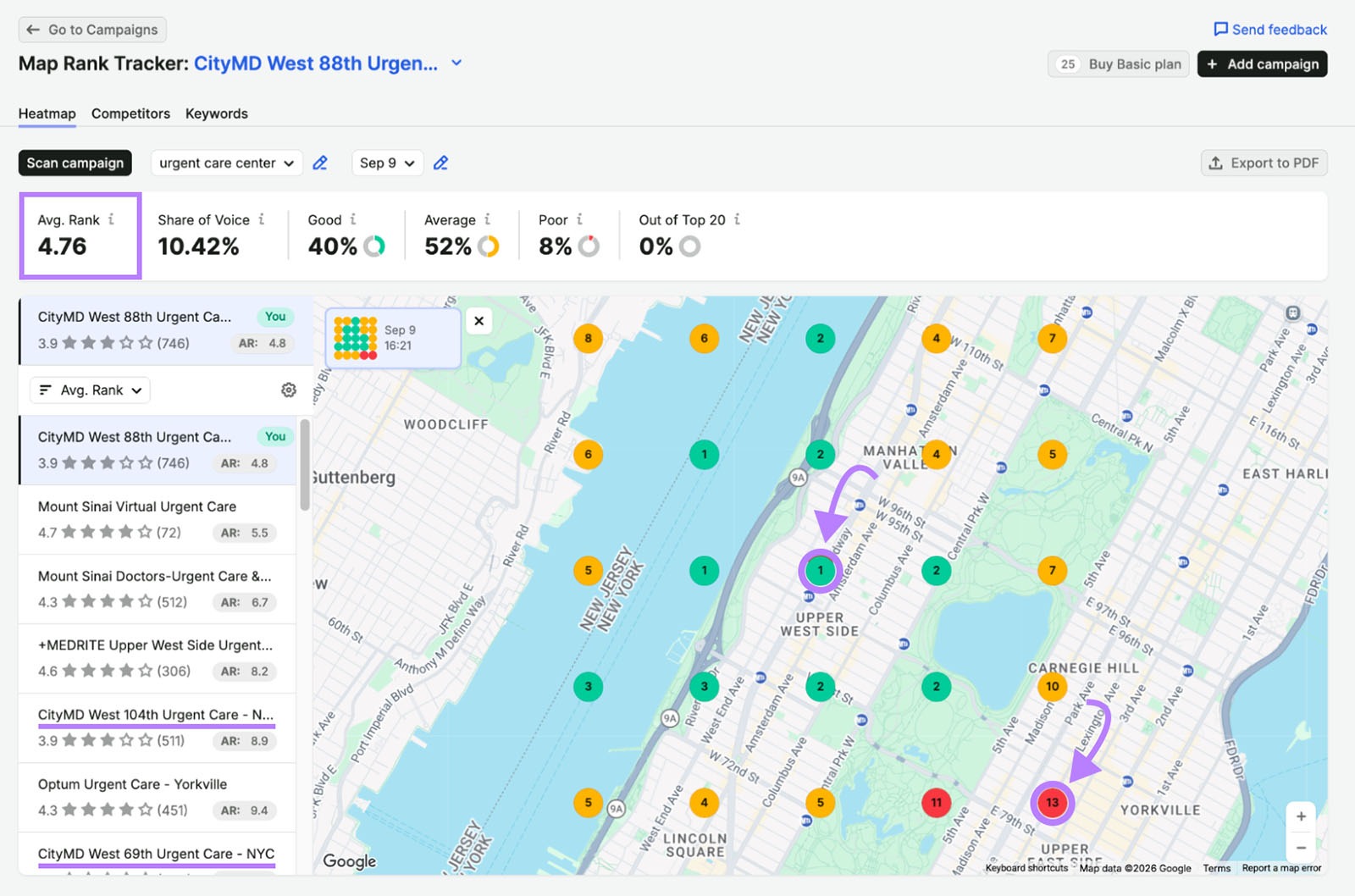Click the info icon beside Poor
The image size is (1355, 896).
[x=580, y=219]
